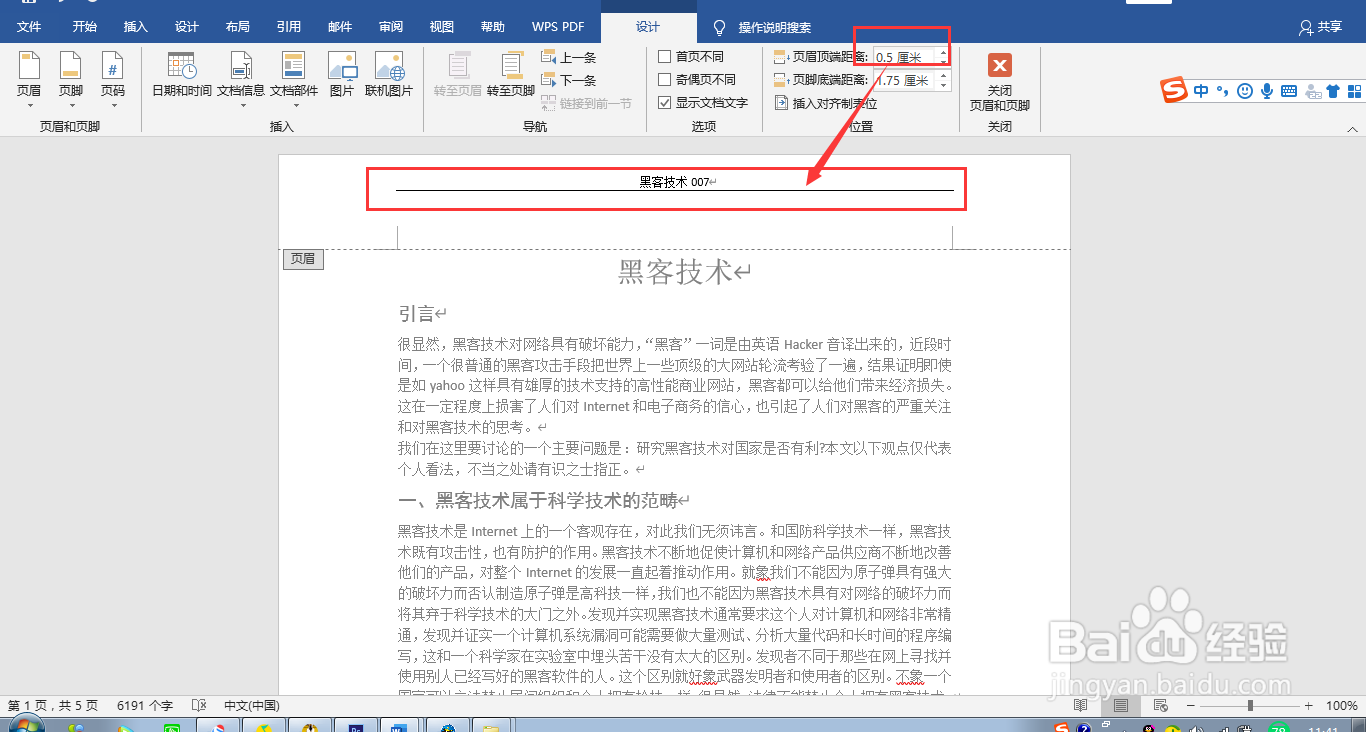
Task: Jump to 下一条 next section
Action: [569, 80]
